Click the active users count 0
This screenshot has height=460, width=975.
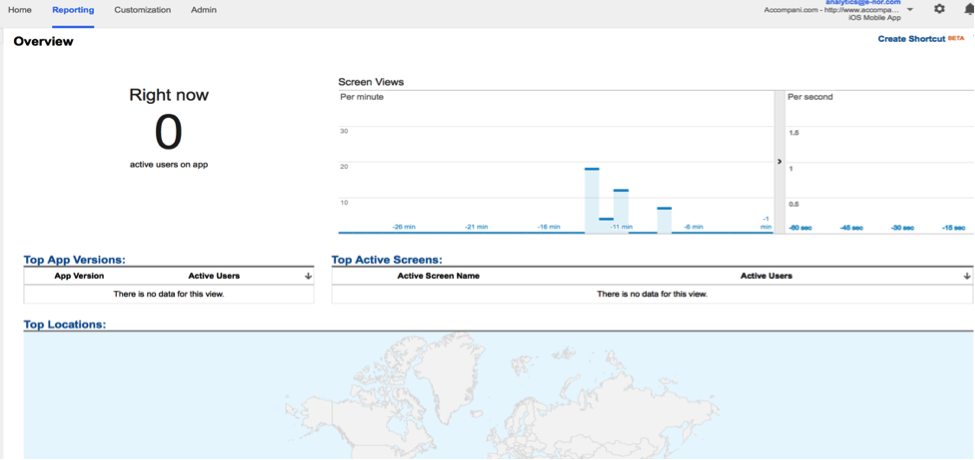click(x=169, y=132)
